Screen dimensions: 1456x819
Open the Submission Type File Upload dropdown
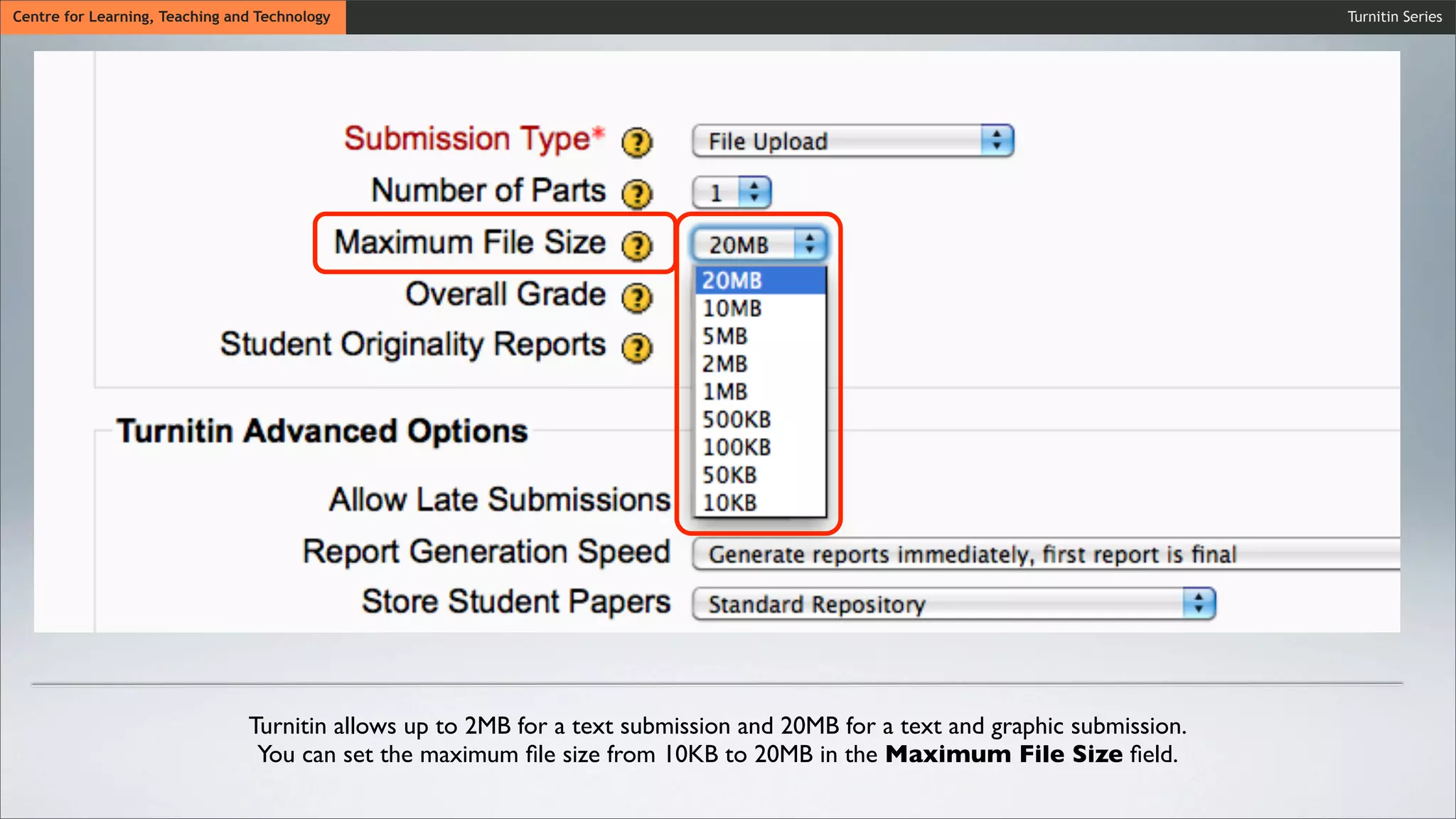click(x=852, y=141)
